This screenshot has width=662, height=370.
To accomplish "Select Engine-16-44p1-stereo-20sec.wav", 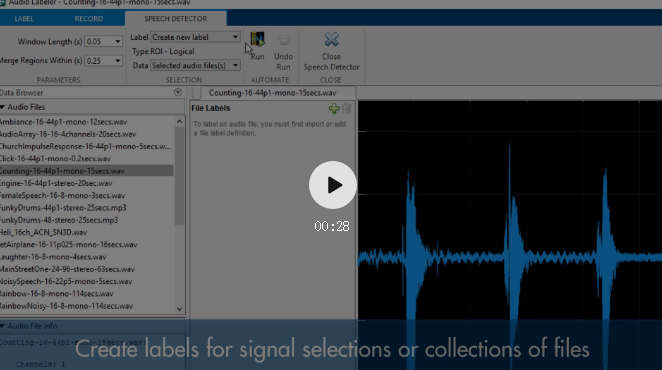I will coord(56,183).
